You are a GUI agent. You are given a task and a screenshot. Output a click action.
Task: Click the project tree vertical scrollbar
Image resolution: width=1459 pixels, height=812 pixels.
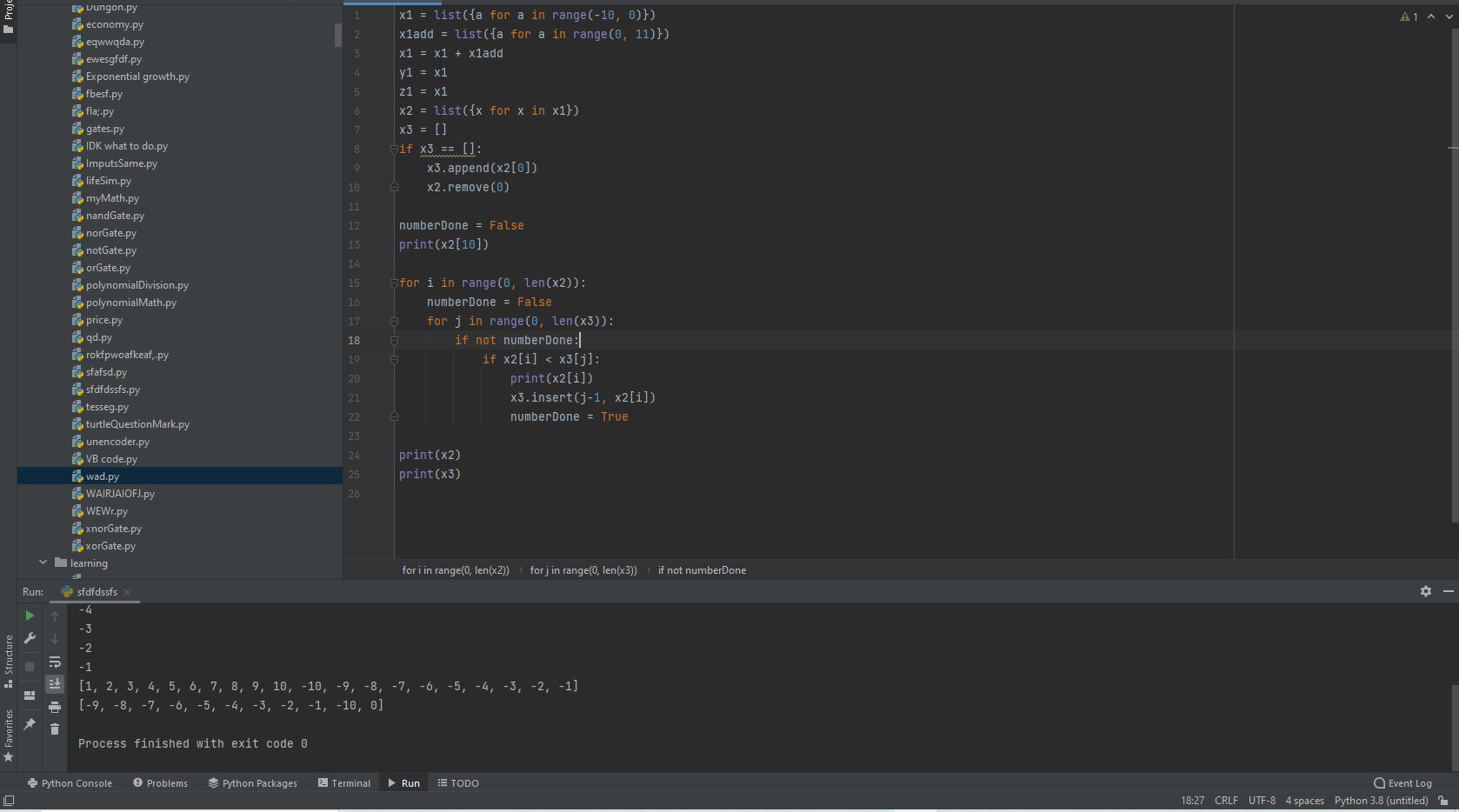[x=338, y=35]
